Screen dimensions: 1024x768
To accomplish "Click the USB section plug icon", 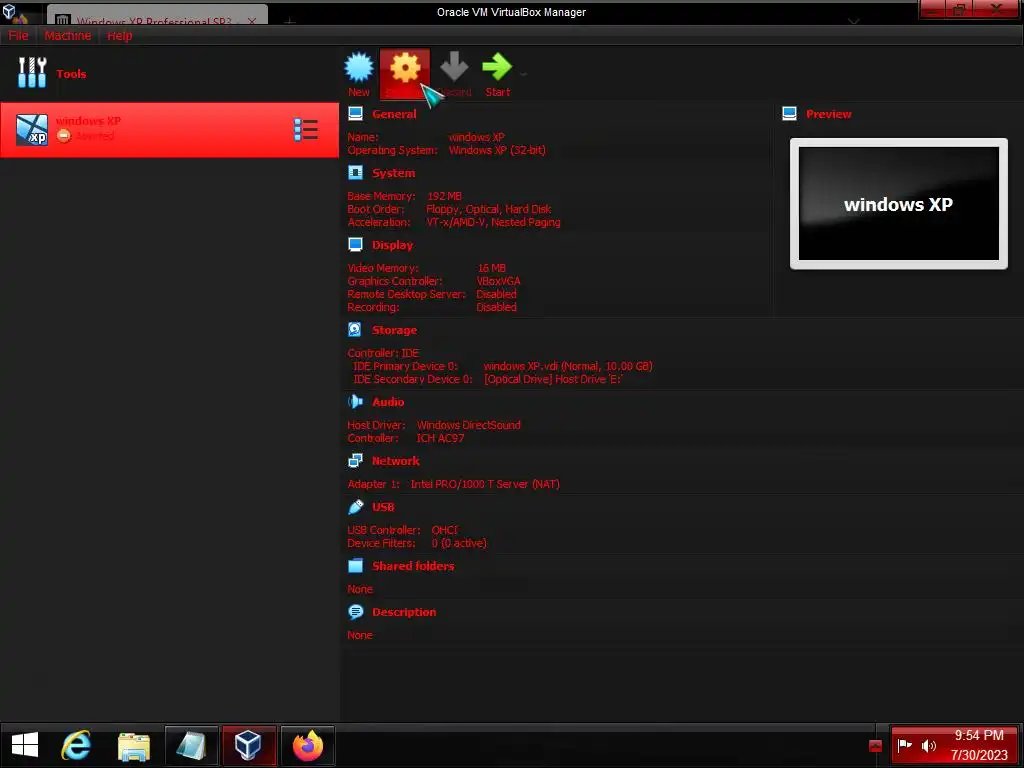I will (x=355, y=507).
